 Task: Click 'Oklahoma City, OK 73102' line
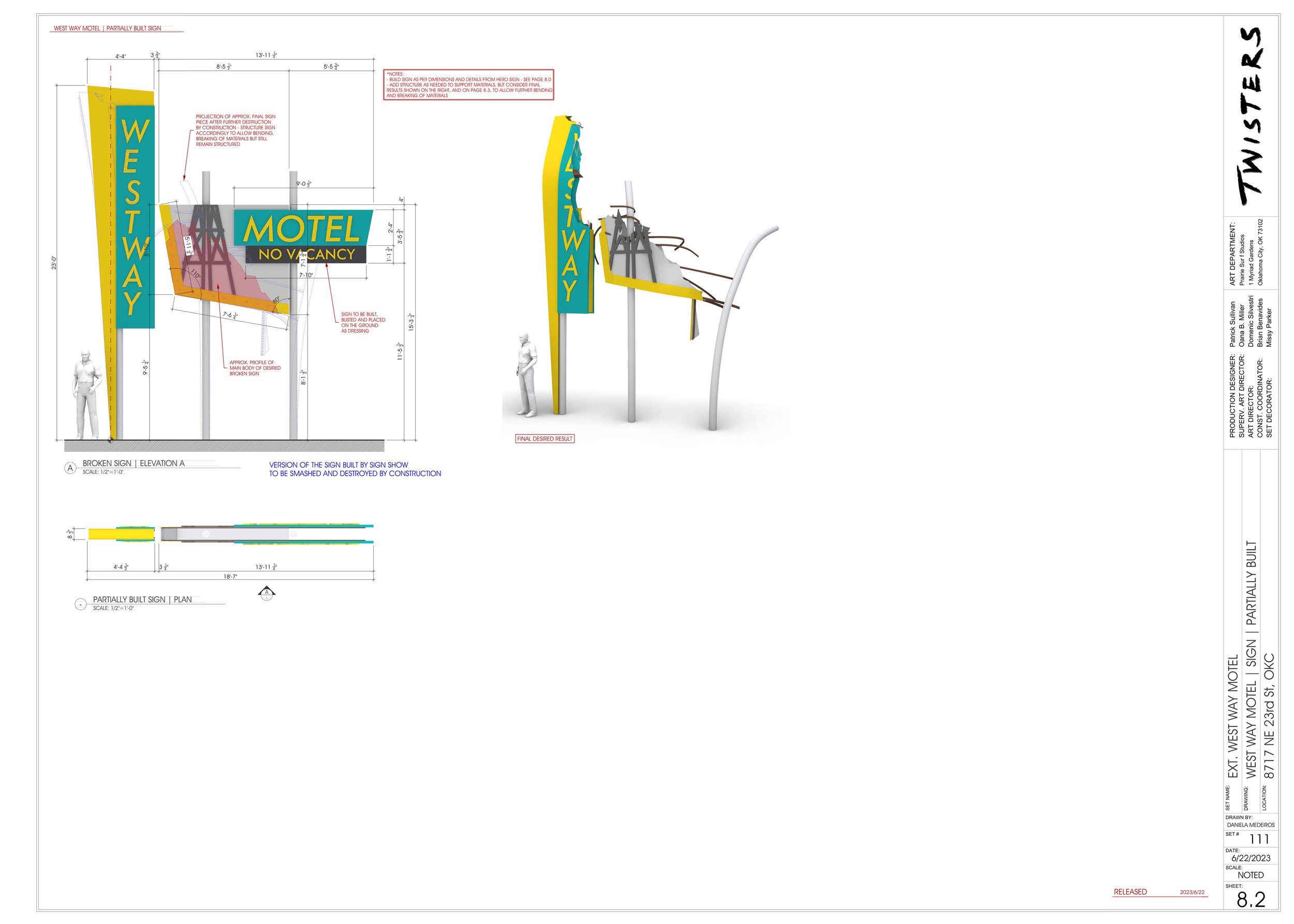click(x=1260, y=252)
